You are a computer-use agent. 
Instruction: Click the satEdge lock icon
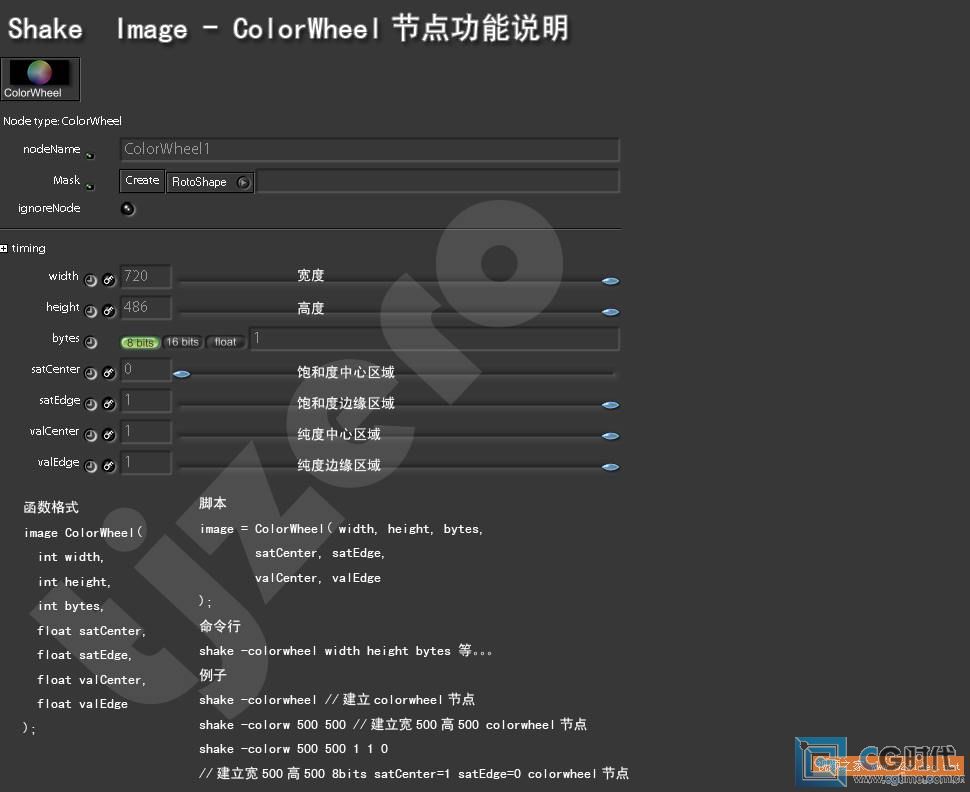pos(109,404)
